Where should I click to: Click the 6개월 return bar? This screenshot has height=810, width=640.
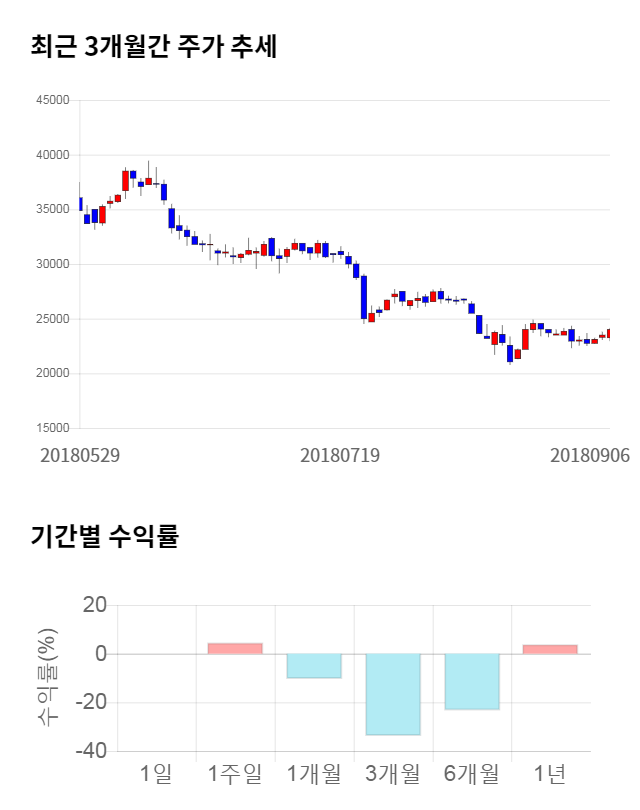pyautogui.click(x=472, y=681)
